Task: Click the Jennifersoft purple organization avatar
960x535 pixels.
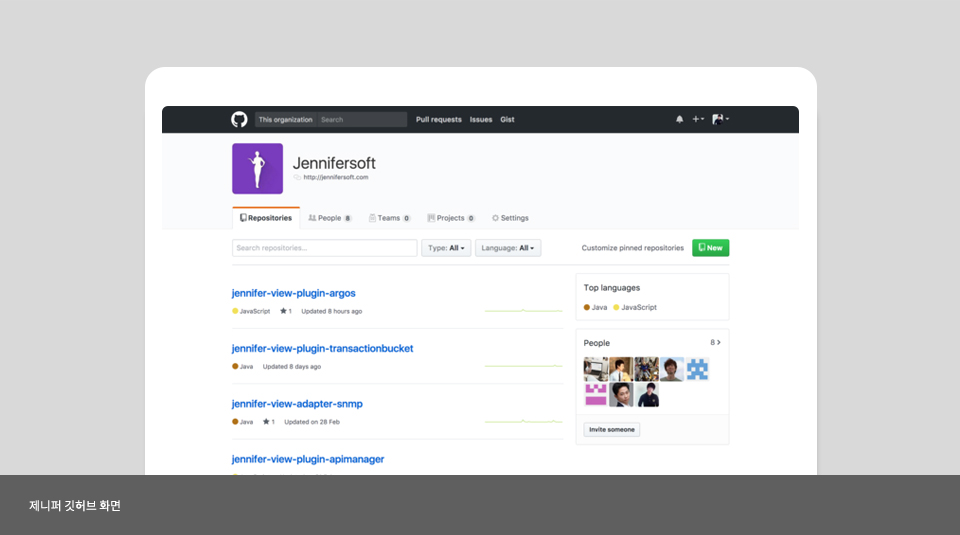Action: click(x=257, y=168)
